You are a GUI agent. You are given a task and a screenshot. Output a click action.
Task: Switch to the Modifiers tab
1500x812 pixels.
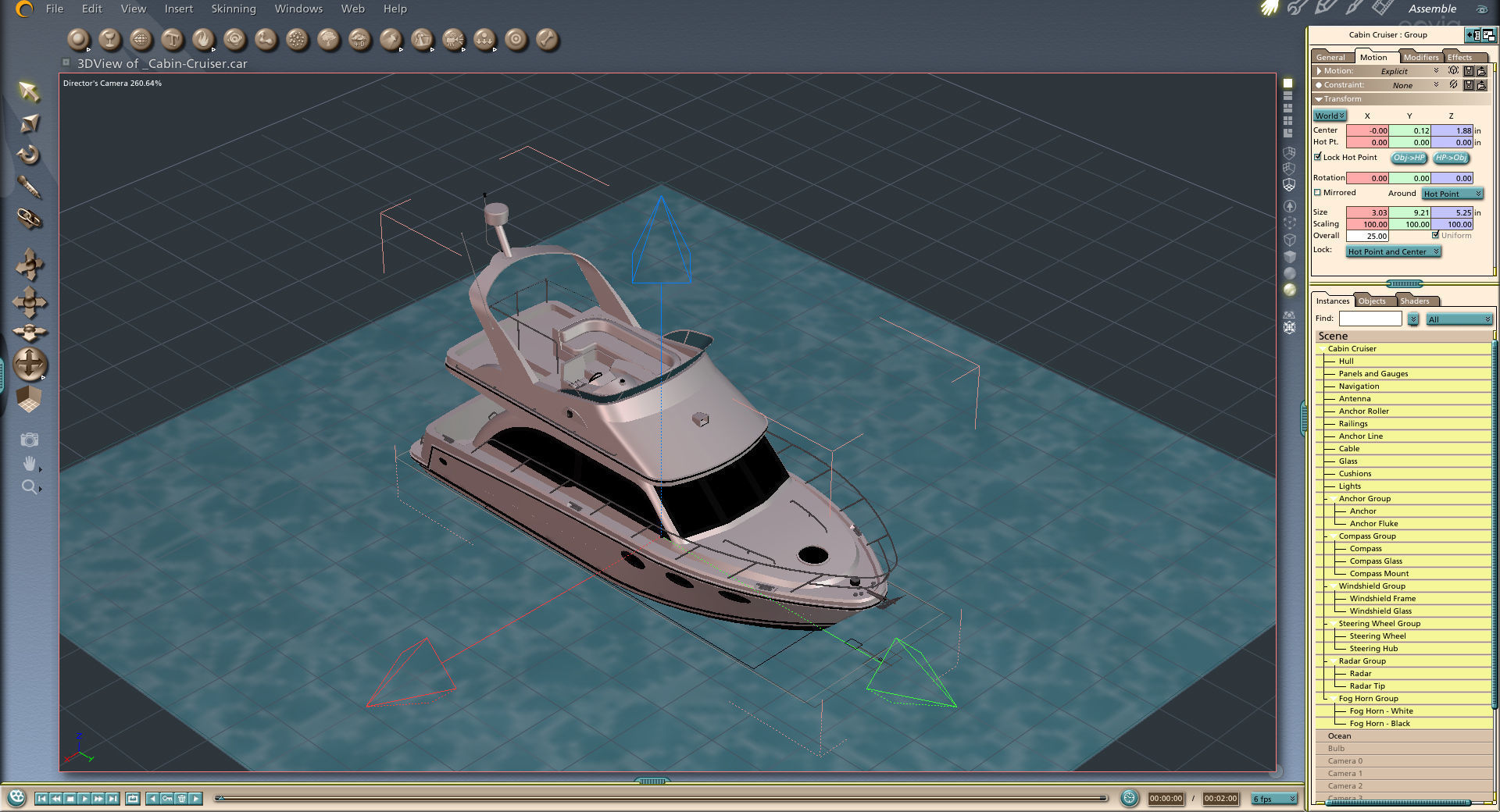click(1421, 57)
